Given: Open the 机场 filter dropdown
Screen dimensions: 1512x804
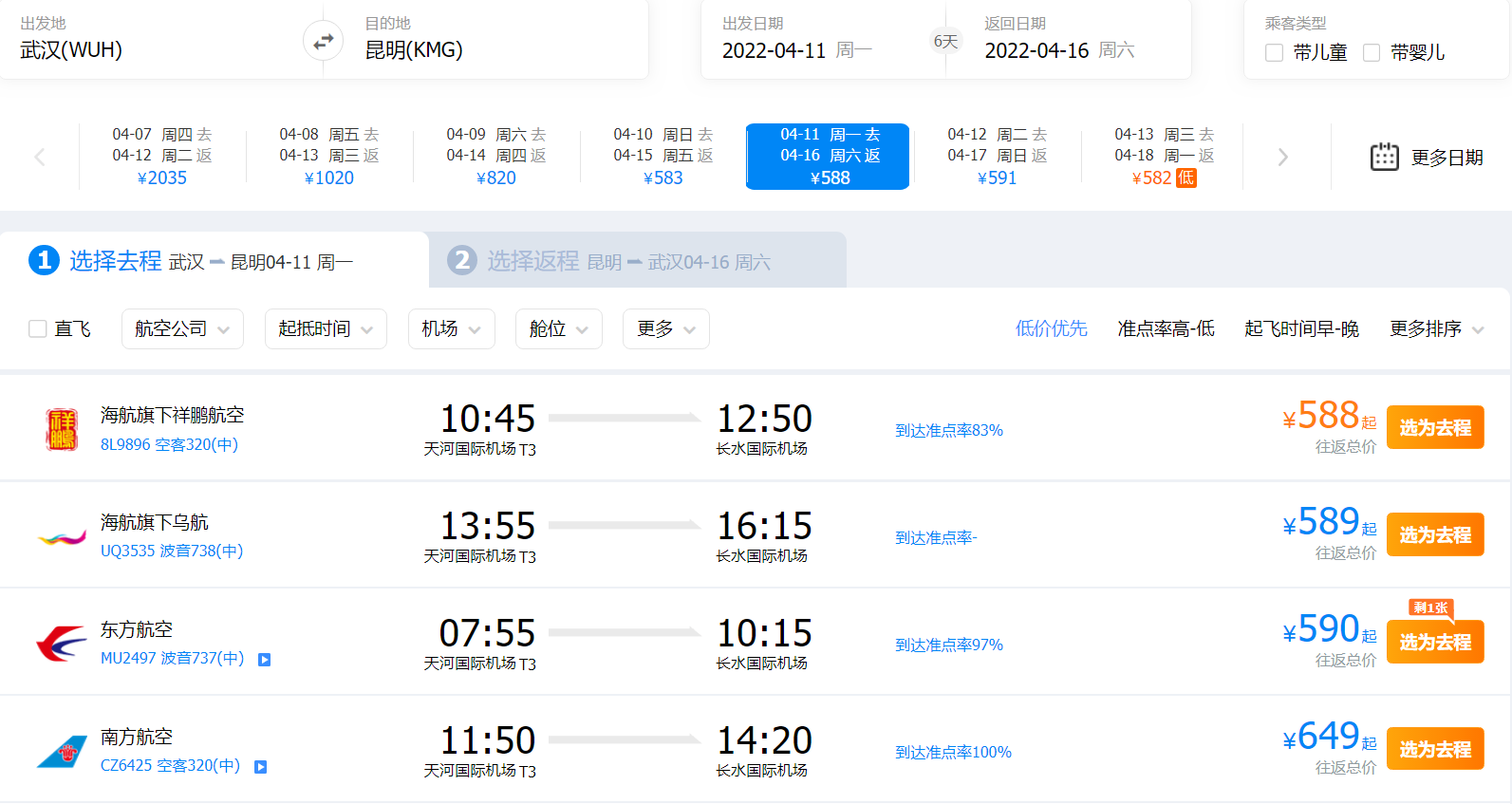Looking at the screenshot, I should pyautogui.click(x=451, y=328).
